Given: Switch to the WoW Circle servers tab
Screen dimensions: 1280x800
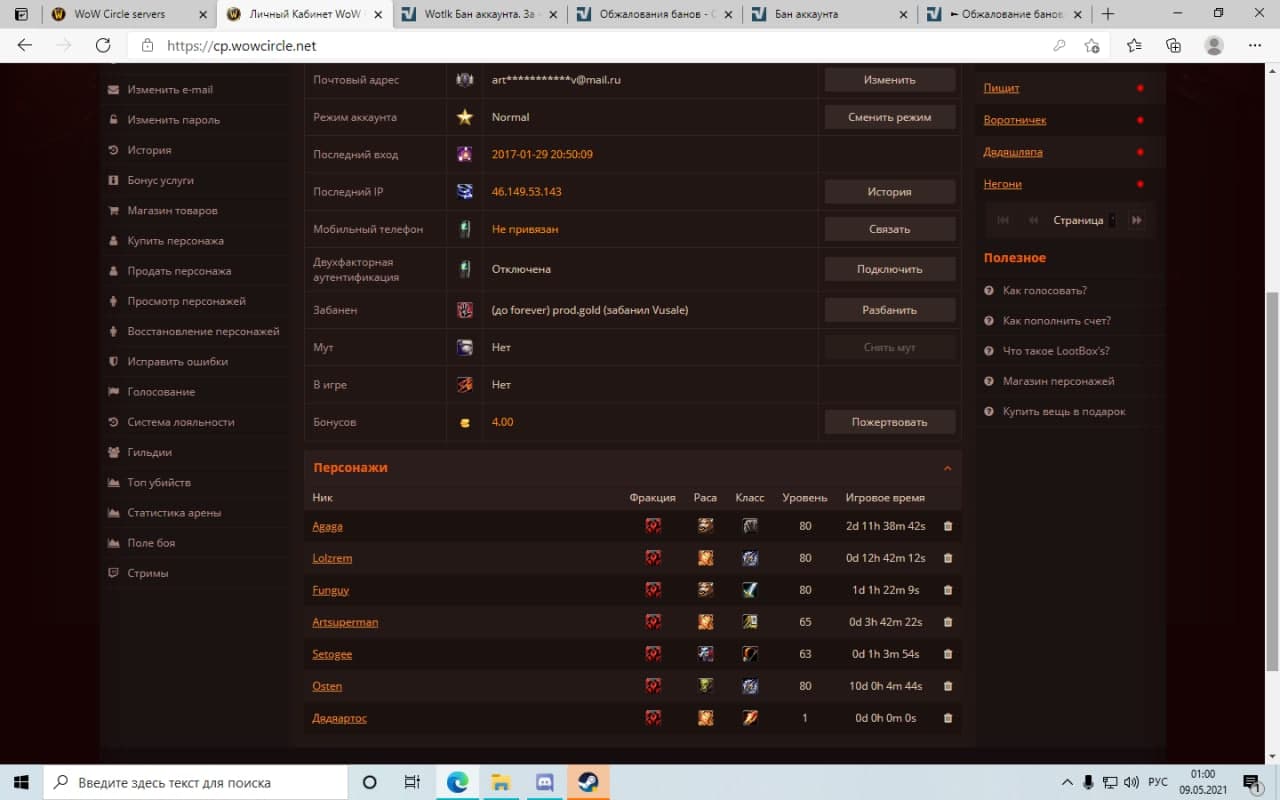Looking at the screenshot, I should click(119, 14).
